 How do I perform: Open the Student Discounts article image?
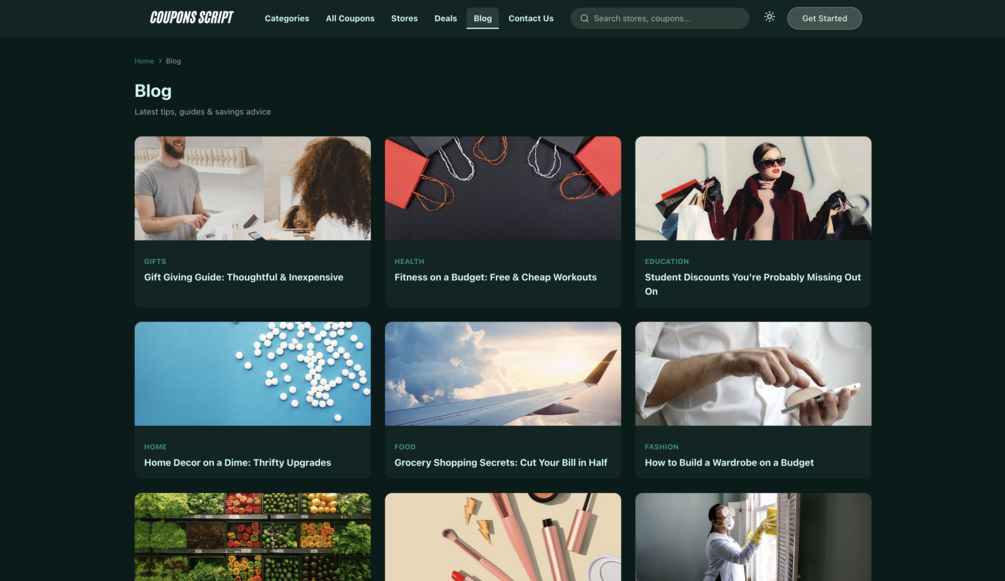(x=753, y=188)
